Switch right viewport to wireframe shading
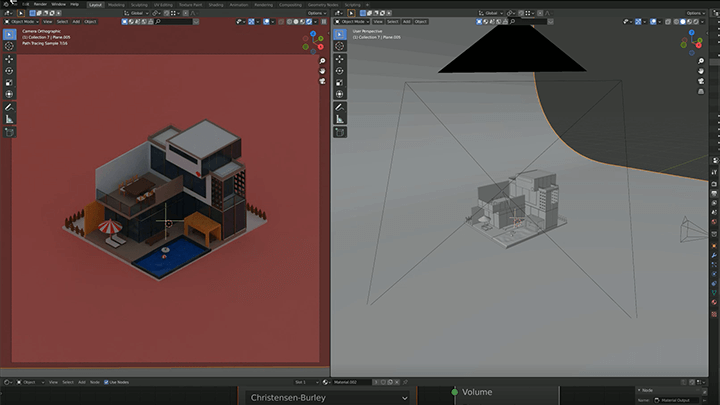This screenshot has width=720, height=405. pyautogui.click(x=677, y=22)
